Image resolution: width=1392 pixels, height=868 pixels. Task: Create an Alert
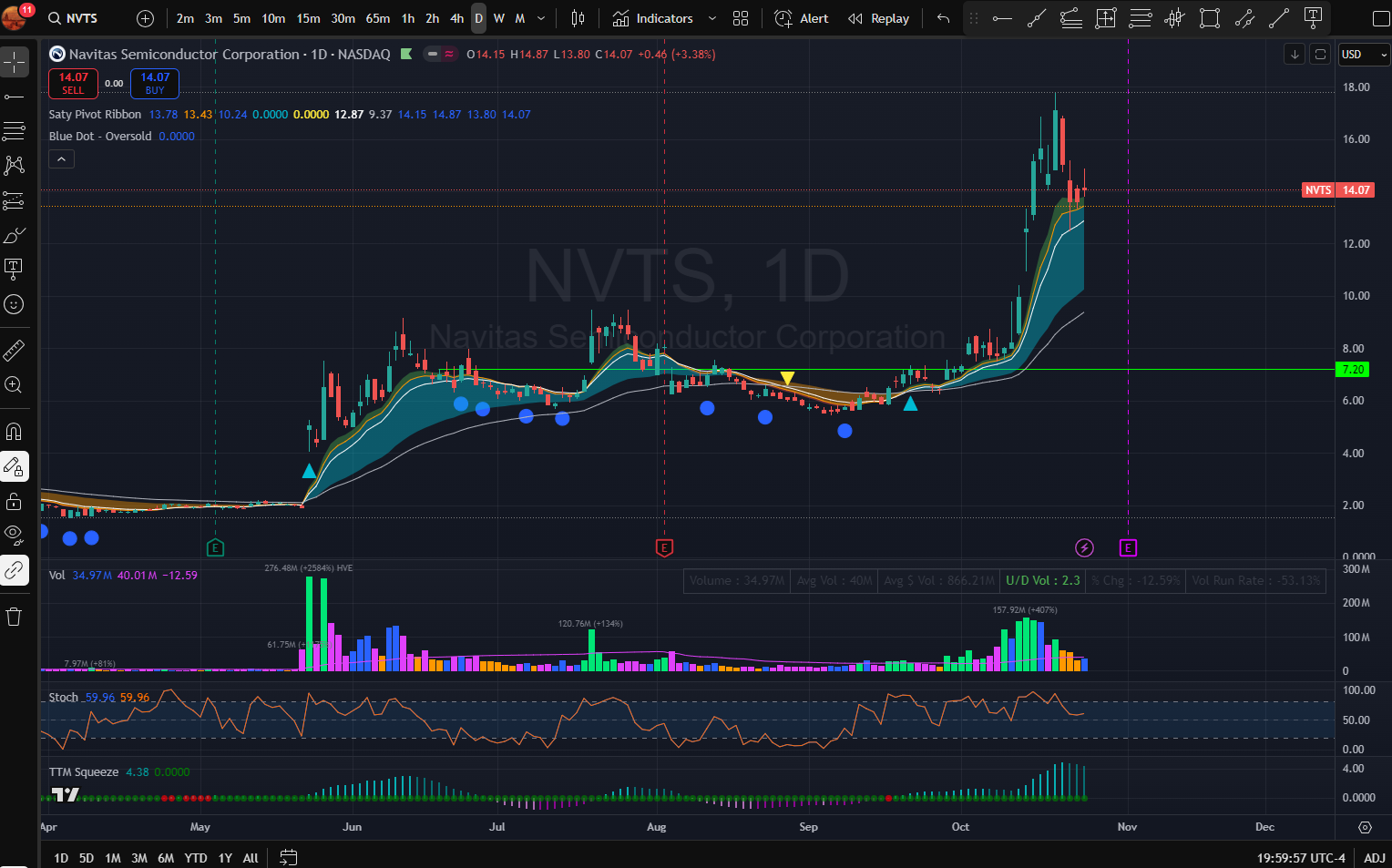[802, 18]
